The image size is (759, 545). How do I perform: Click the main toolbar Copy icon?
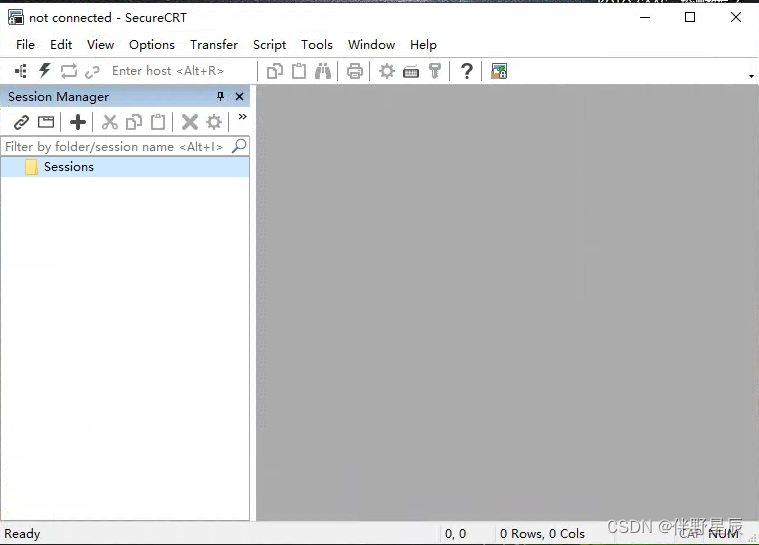click(275, 71)
